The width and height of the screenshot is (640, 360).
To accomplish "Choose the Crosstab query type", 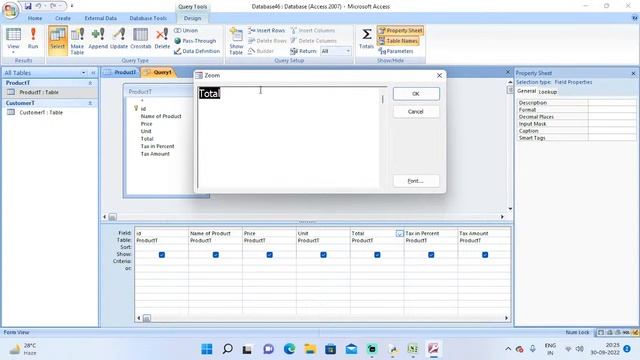I will coord(141,39).
